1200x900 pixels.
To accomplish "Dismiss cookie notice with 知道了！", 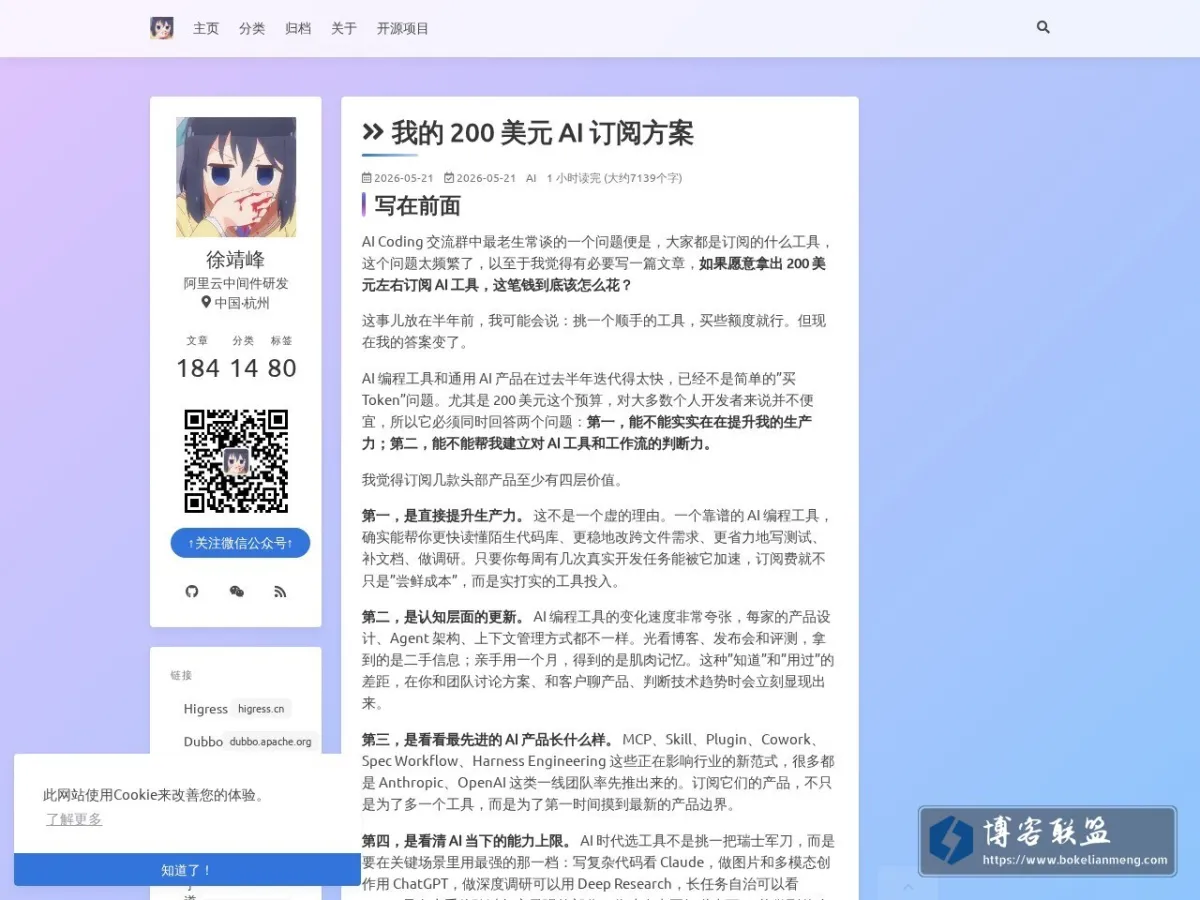I will click(x=187, y=870).
